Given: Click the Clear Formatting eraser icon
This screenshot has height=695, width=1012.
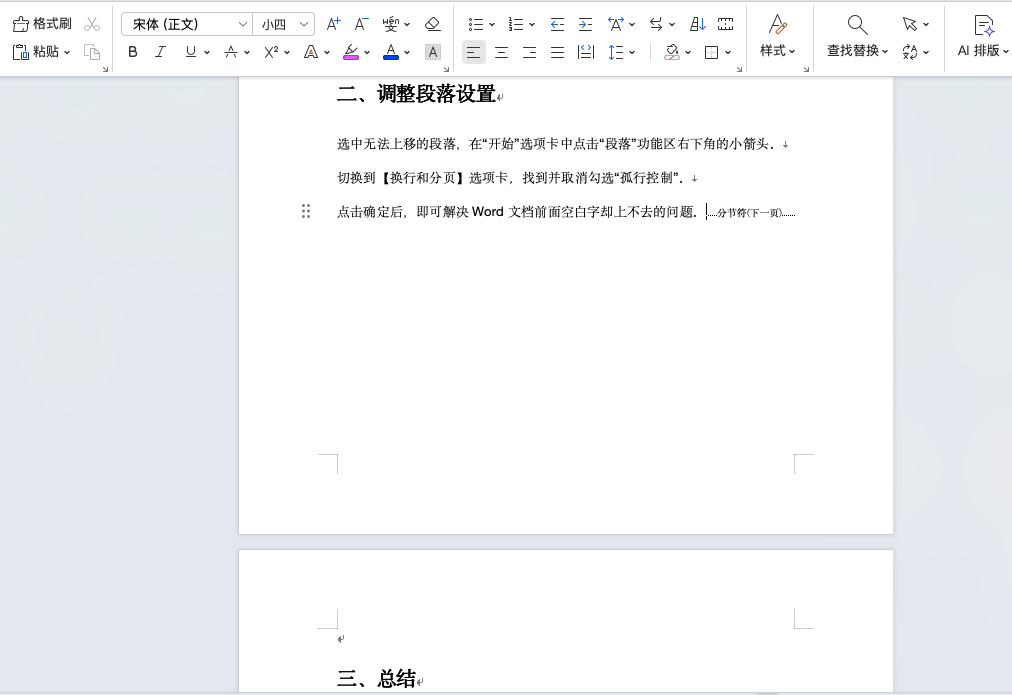Looking at the screenshot, I should (430, 23).
